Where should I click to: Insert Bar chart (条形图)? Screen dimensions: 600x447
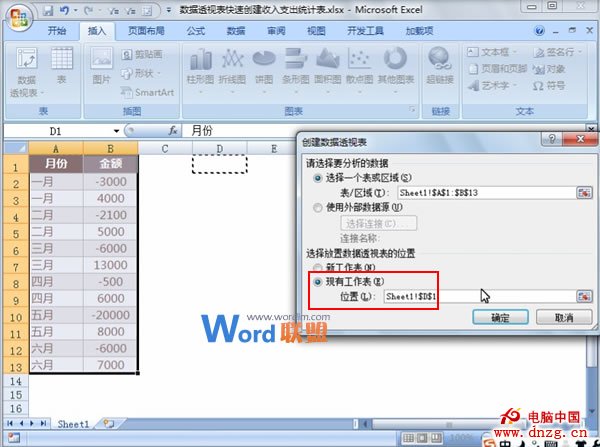[295, 71]
